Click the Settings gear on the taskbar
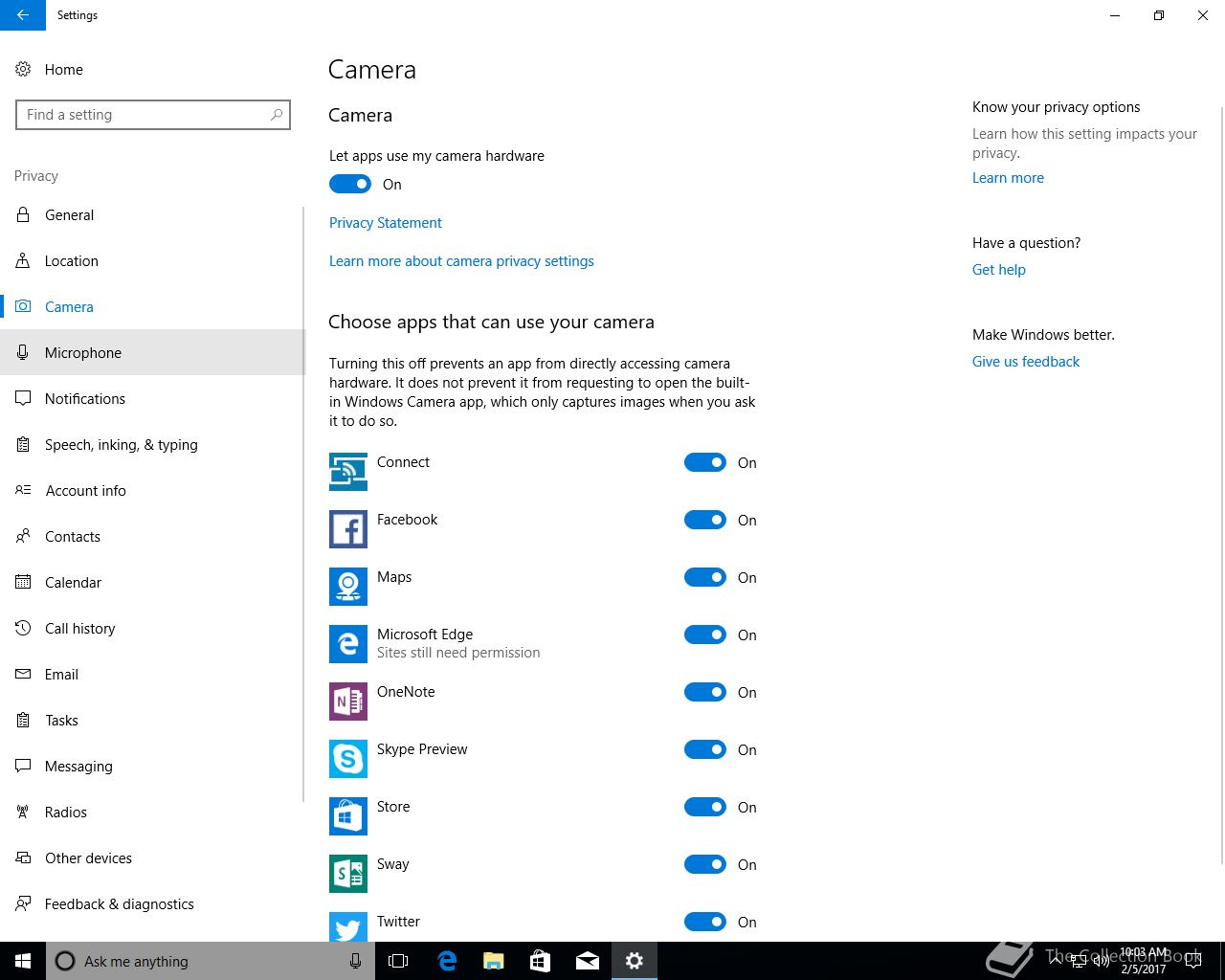The height and width of the screenshot is (980, 1225). (635, 961)
